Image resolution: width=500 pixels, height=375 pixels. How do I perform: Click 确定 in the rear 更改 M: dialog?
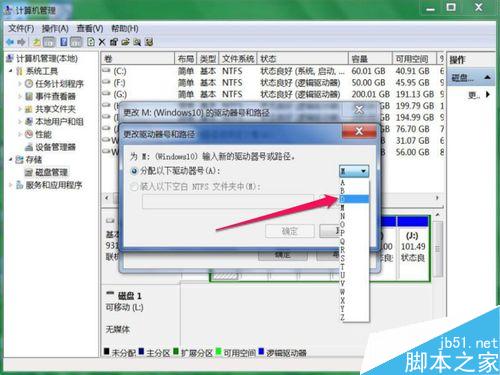pos(282,255)
